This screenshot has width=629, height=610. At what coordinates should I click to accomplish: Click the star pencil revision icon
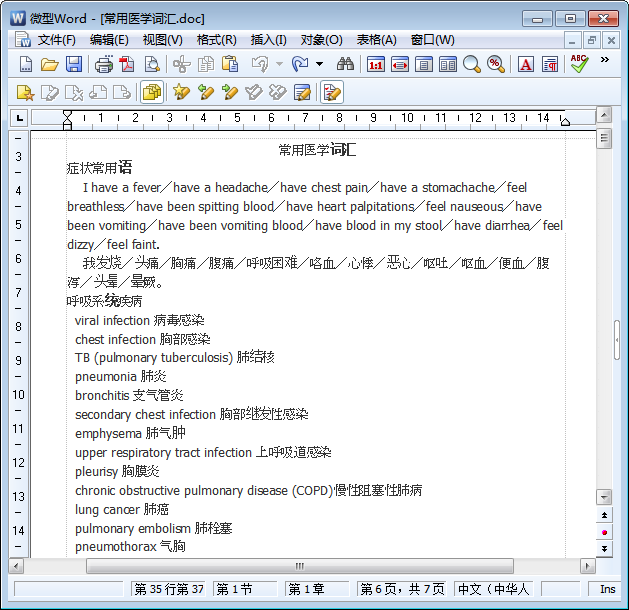181,93
